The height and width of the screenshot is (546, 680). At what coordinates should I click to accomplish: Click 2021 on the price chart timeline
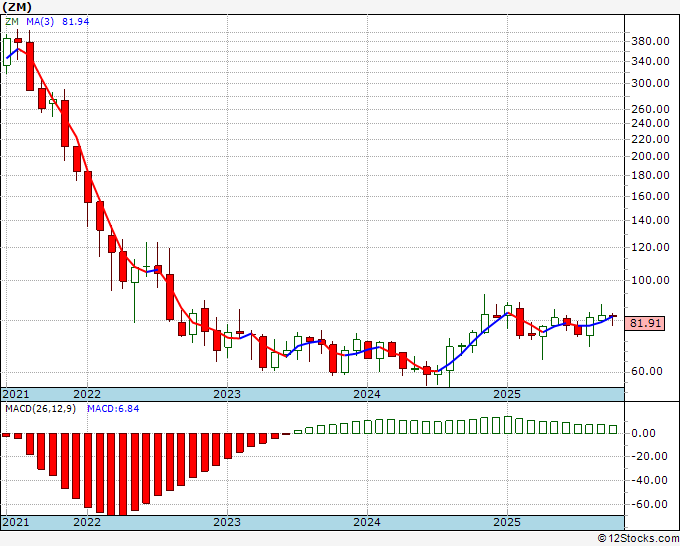point(16,394)
